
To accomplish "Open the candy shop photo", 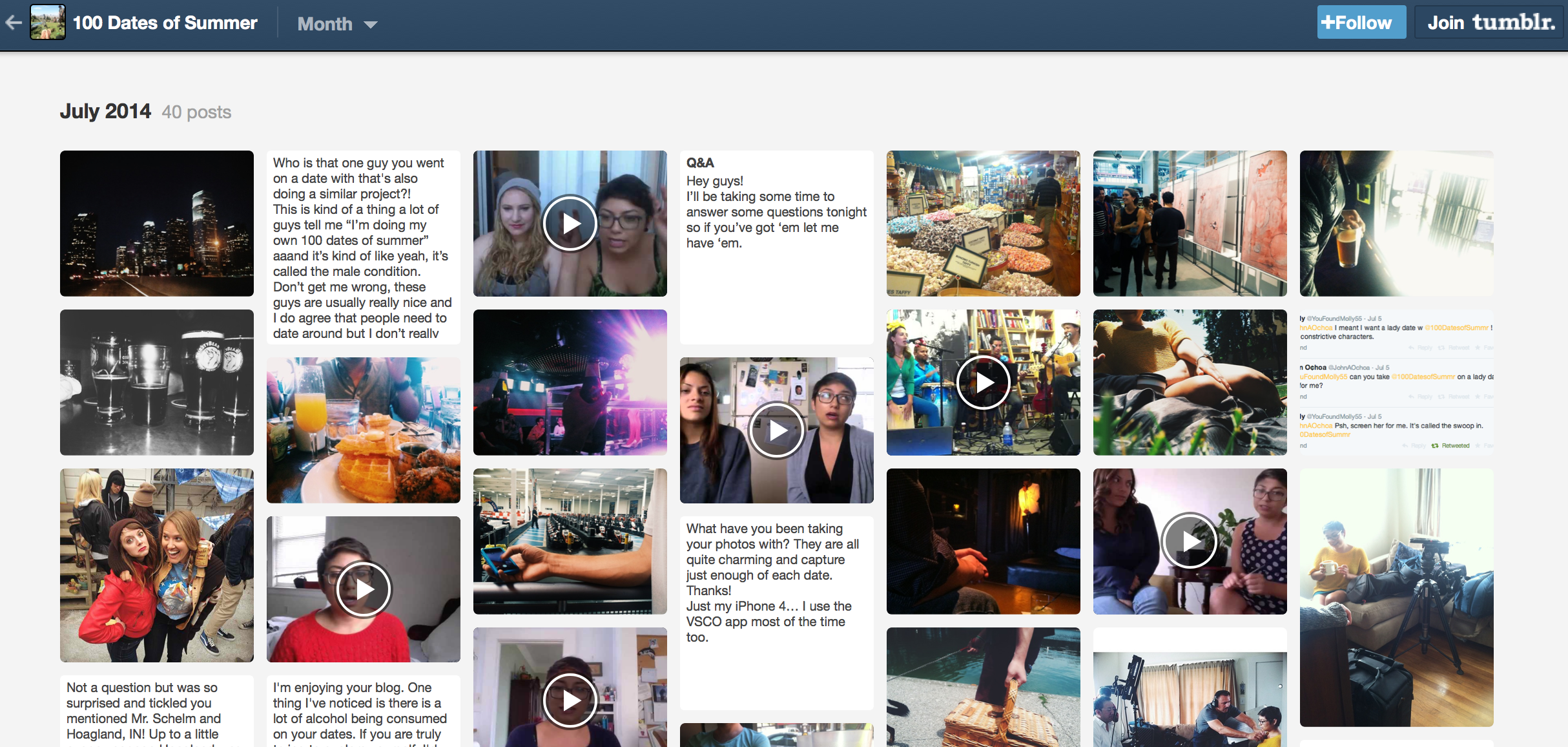I will point(983,224).
